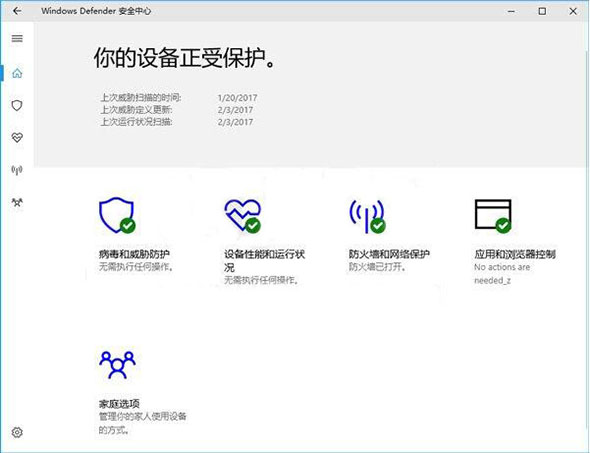Open the shield icon in sidebar
Viewport: 590px width, 453px height.
pos(17,105)
